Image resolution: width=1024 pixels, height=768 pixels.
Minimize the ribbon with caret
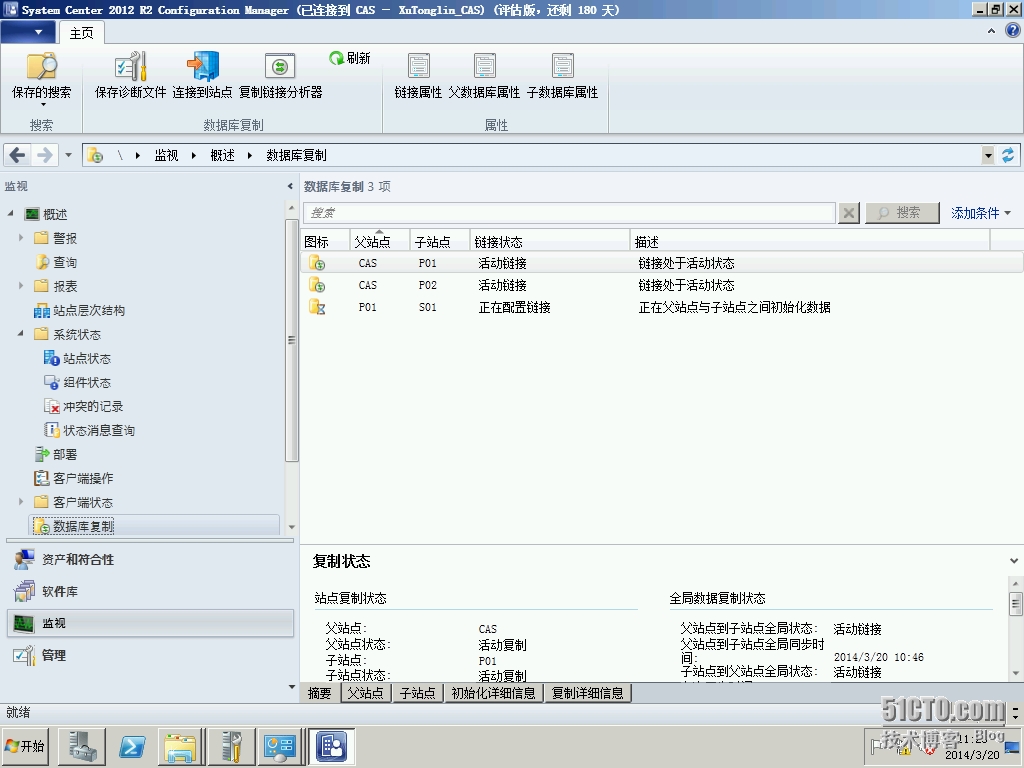tap(991, 31)
